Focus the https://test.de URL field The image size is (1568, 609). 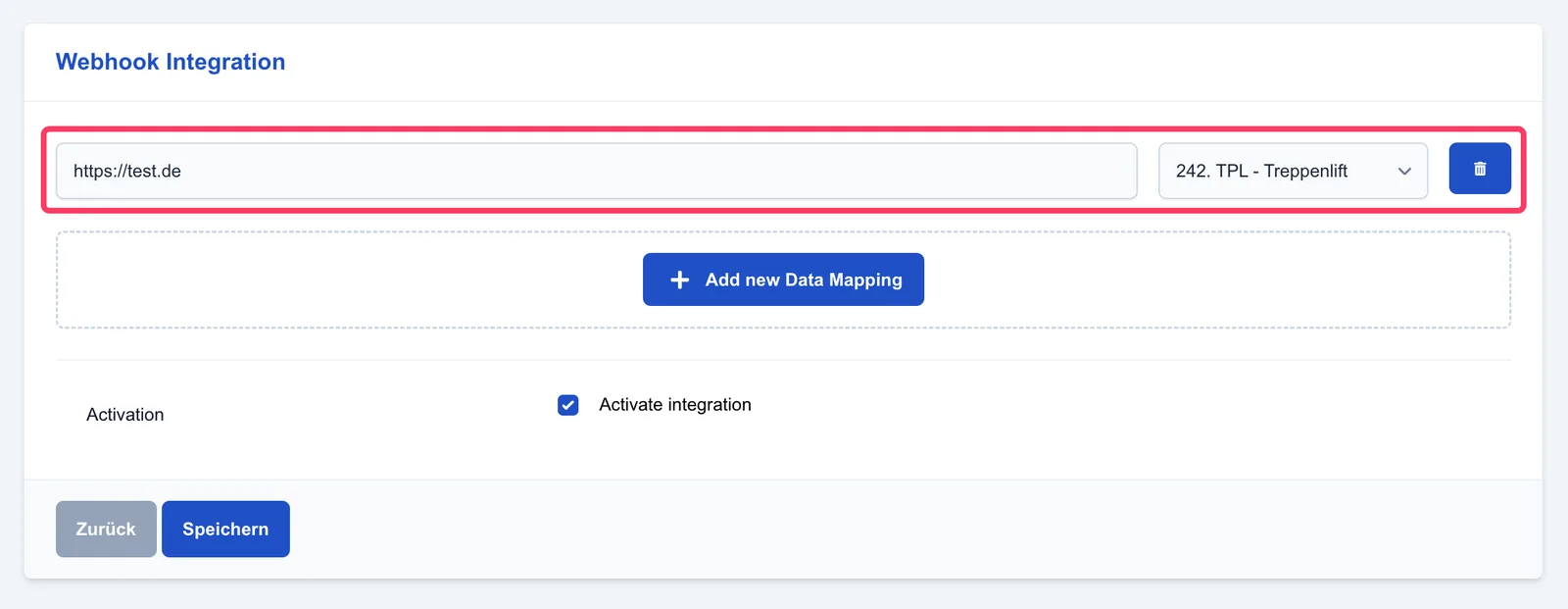(x=596, y=171)
